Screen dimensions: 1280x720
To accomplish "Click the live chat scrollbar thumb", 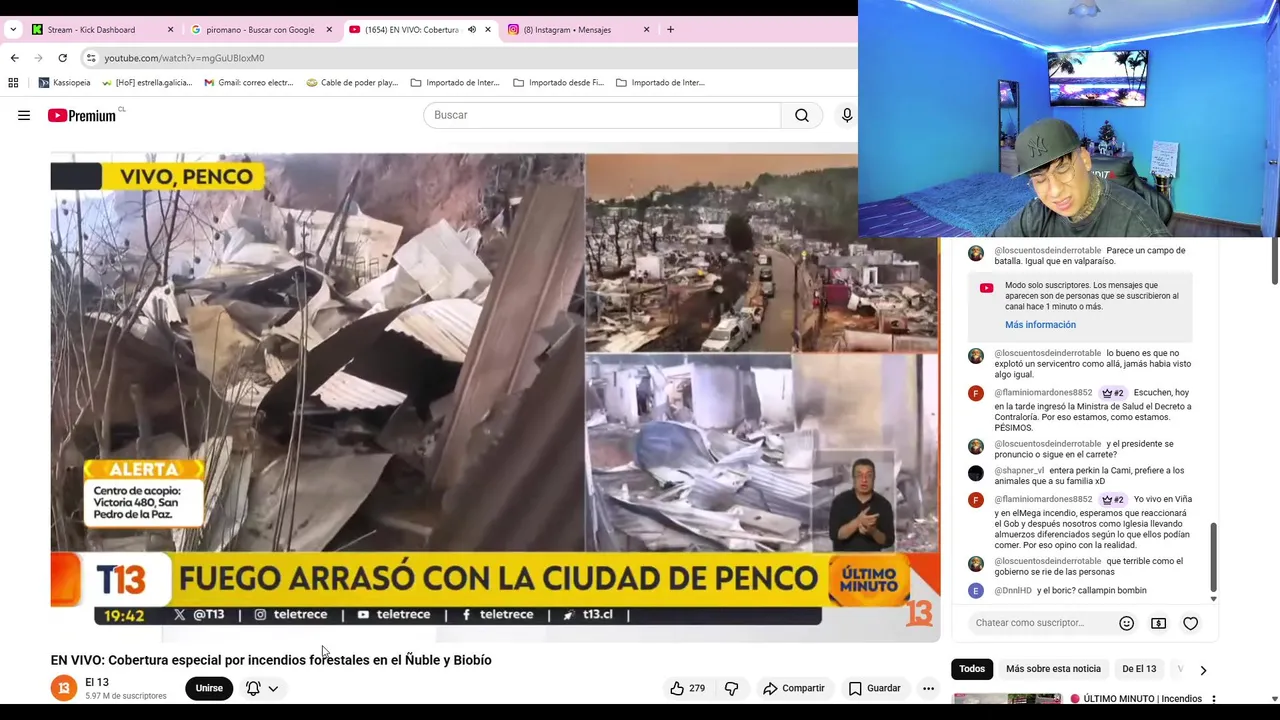I will pyautogui.click(x=1214, y=557).
